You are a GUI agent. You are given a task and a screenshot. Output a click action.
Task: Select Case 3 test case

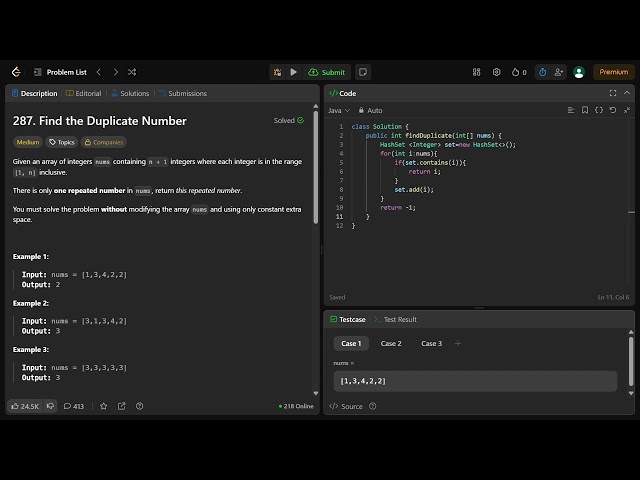(431, 344)
